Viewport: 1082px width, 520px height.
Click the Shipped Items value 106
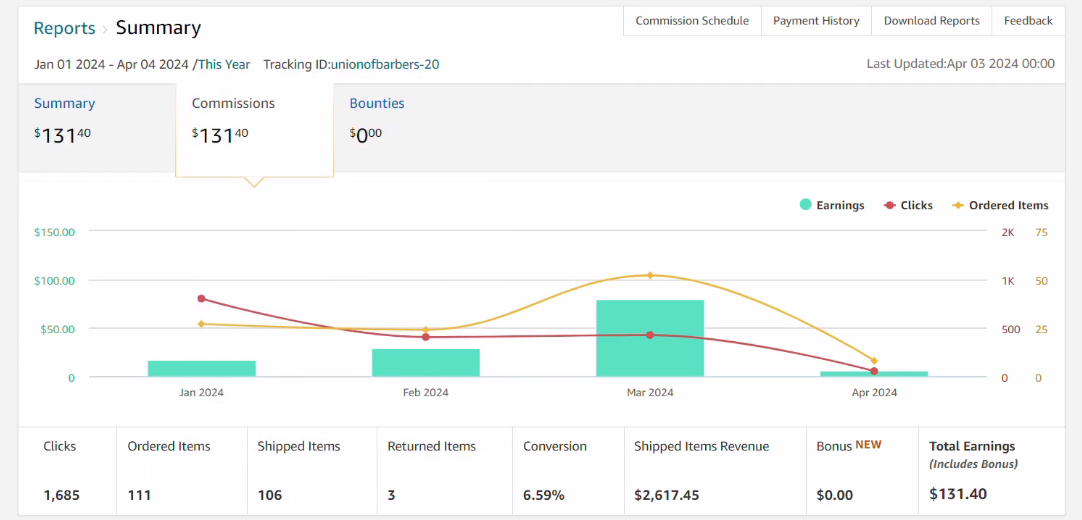click(x=270, y=495)
